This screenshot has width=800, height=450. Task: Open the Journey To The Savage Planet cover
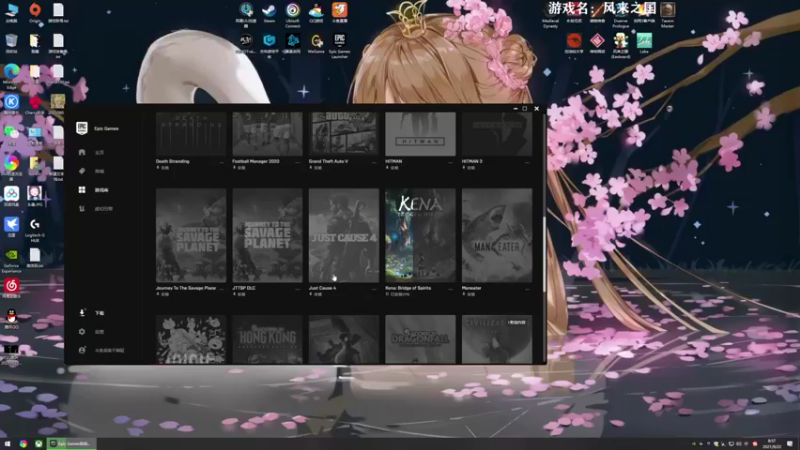pyautogui.click(x=191, y=235)
